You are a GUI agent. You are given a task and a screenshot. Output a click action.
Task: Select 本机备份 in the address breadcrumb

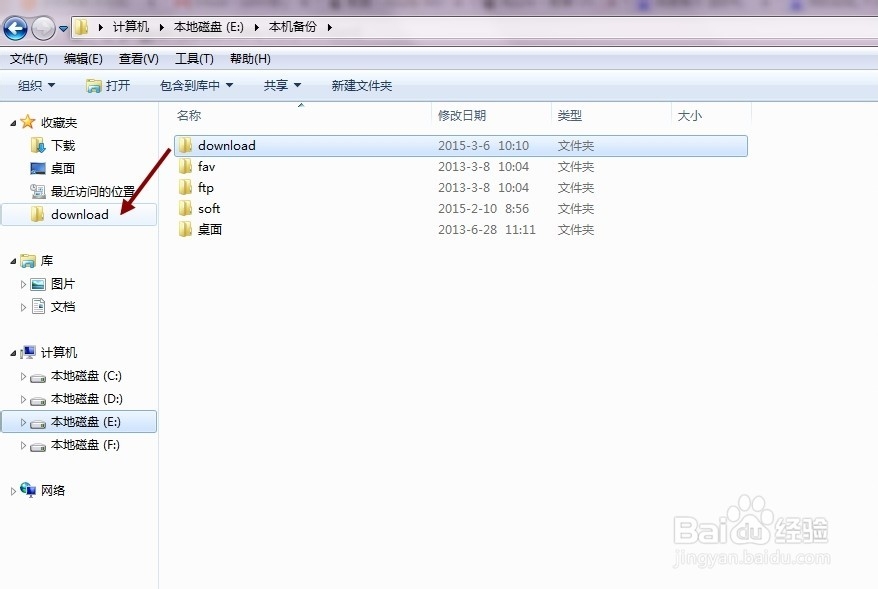coord(292,27)
